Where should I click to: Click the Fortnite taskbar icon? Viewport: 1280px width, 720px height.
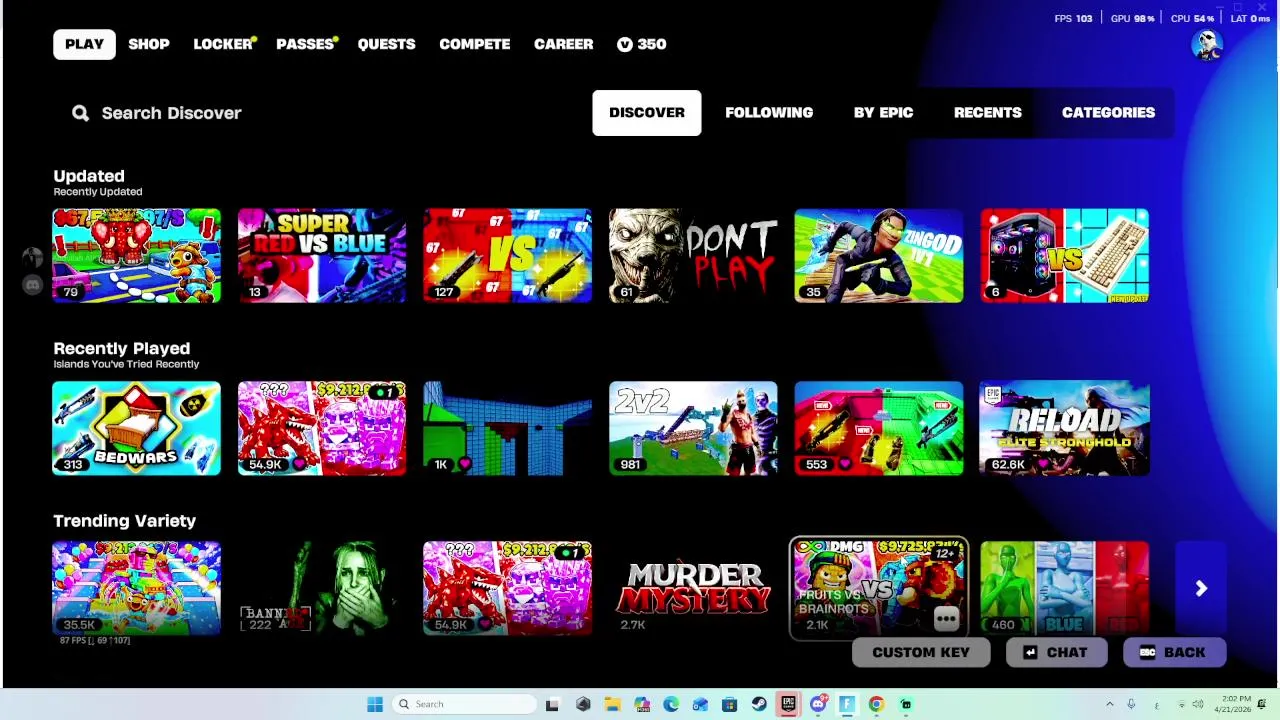(847, 704)
